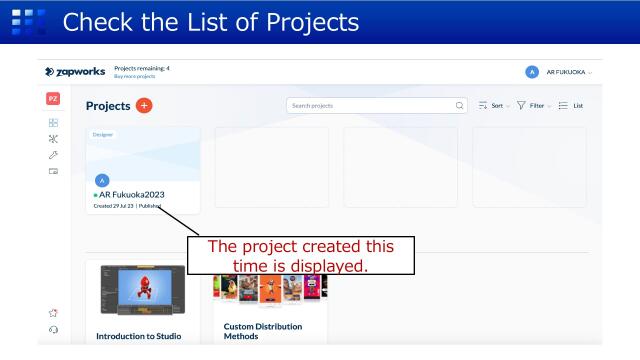Image resolution: width=640 pixels, height=360 pixels.
Task: Open the AR FUKUOKA account dropdown
Action: point(569,72)
